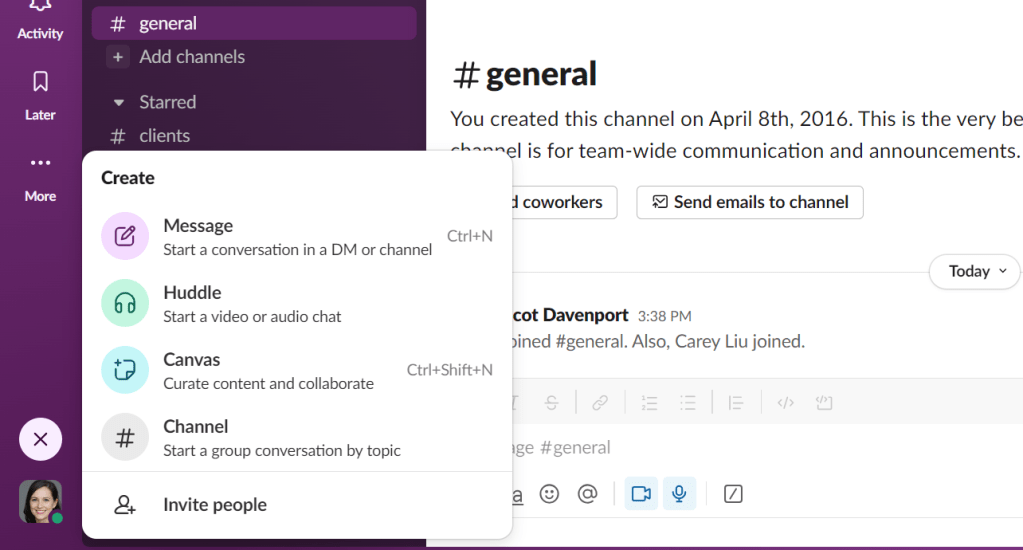1023x550 pixels.
Task: Click the Message compose pencil icon
Action: point(125,236)
